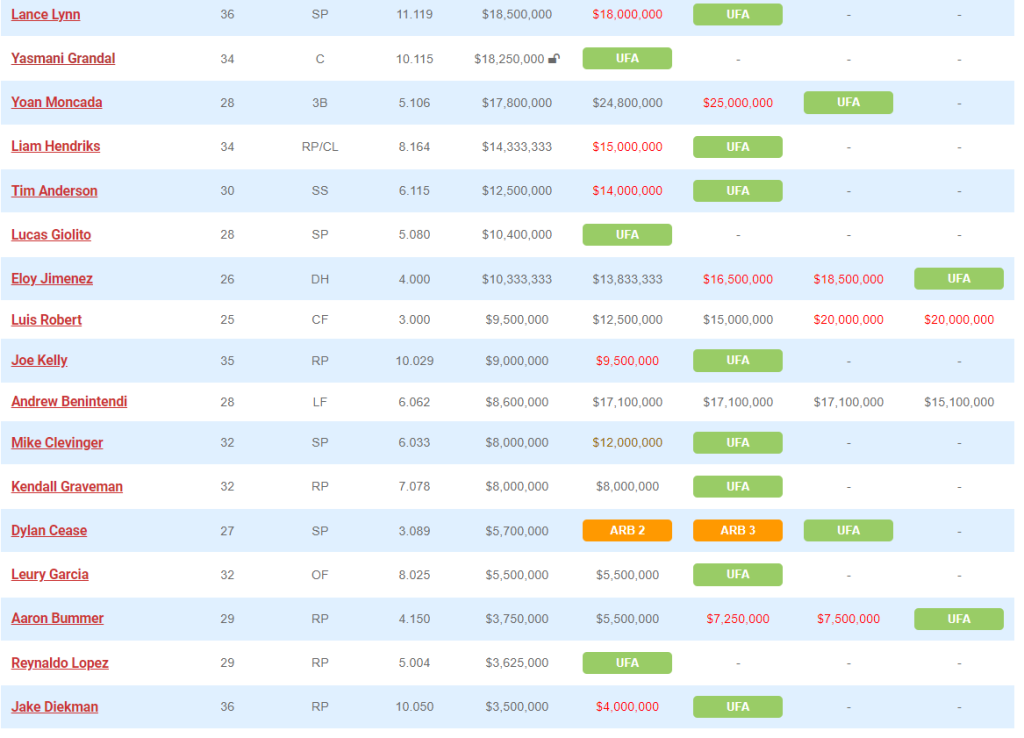This screenshot has width=1024, height=738.
Task: Select Leury Garcia's OF position cell
Action: 320,575
